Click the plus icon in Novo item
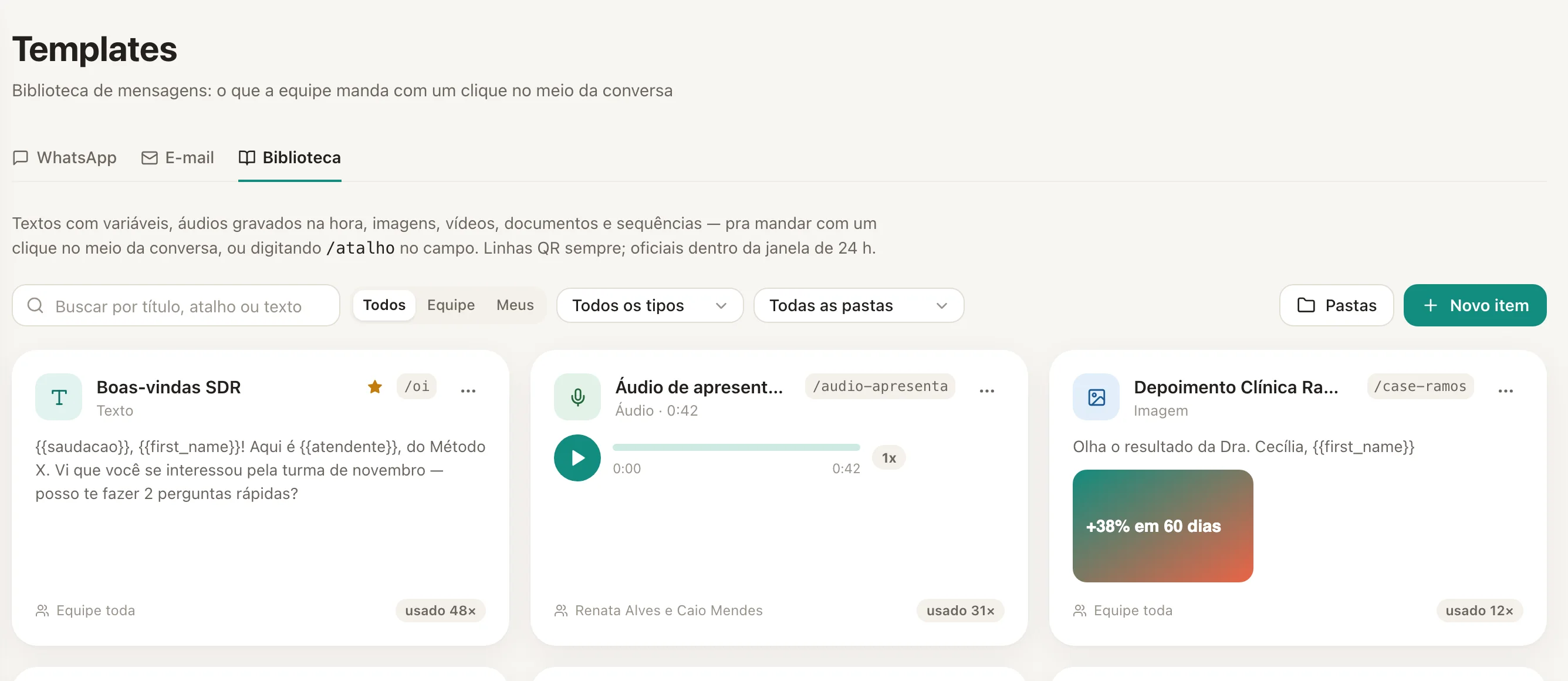 click(1431, 305)
